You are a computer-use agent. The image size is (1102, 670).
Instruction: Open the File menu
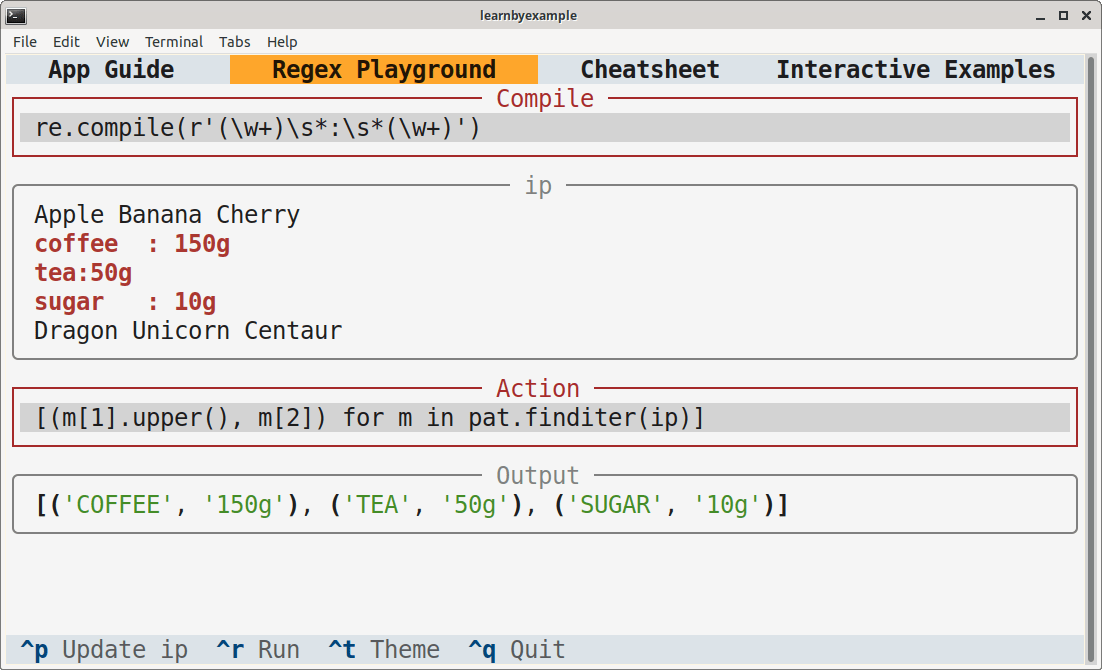(25, 42)
